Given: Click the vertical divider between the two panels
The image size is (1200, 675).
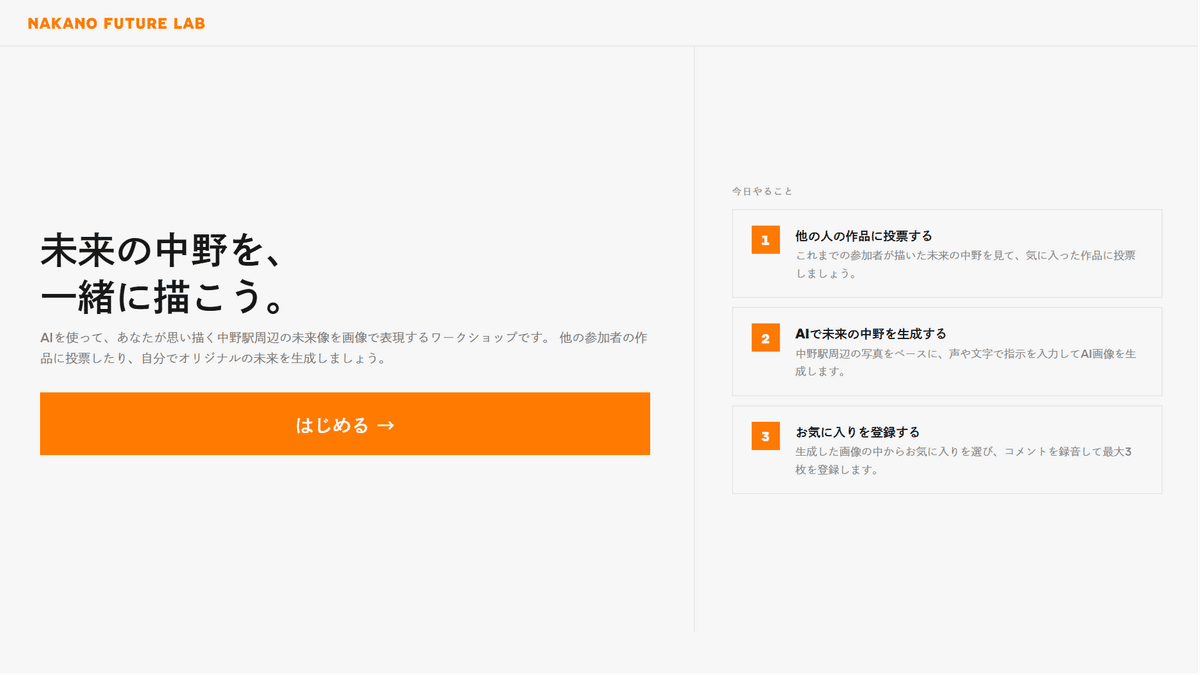Looking at the screenshot, I should pyautogui.click(x=694, y=339).
